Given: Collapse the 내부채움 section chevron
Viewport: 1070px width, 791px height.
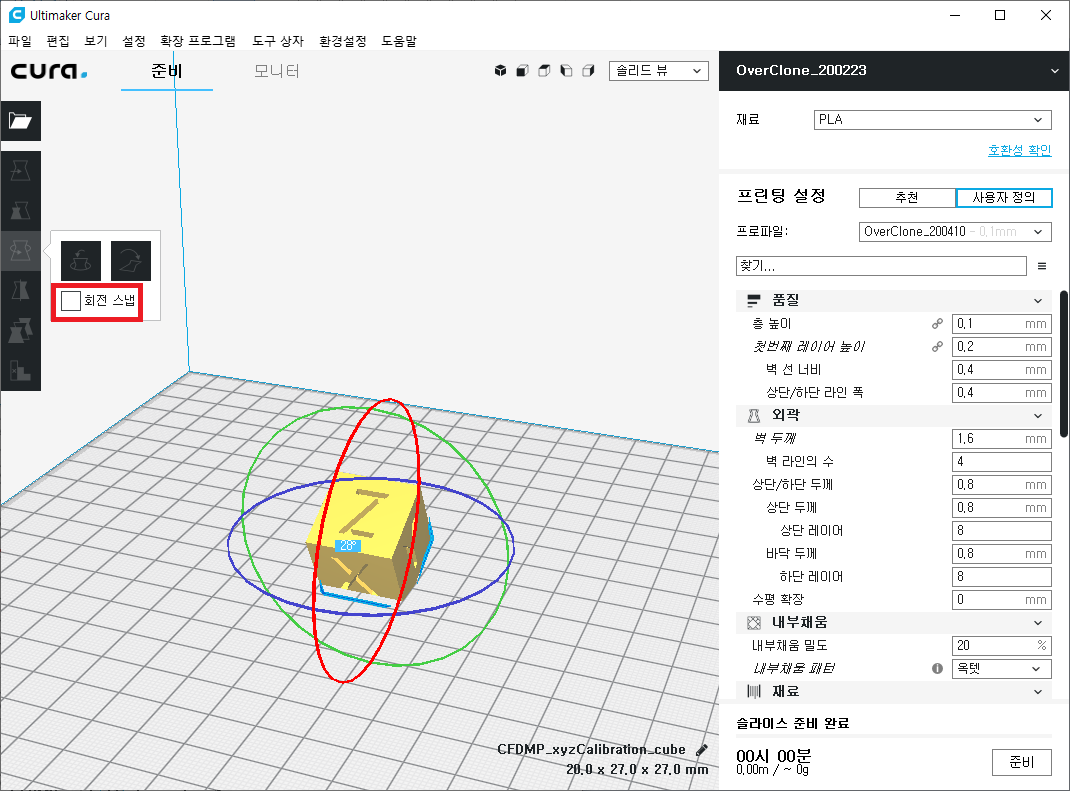Looking at the screenshot, I should point(1038,623).
